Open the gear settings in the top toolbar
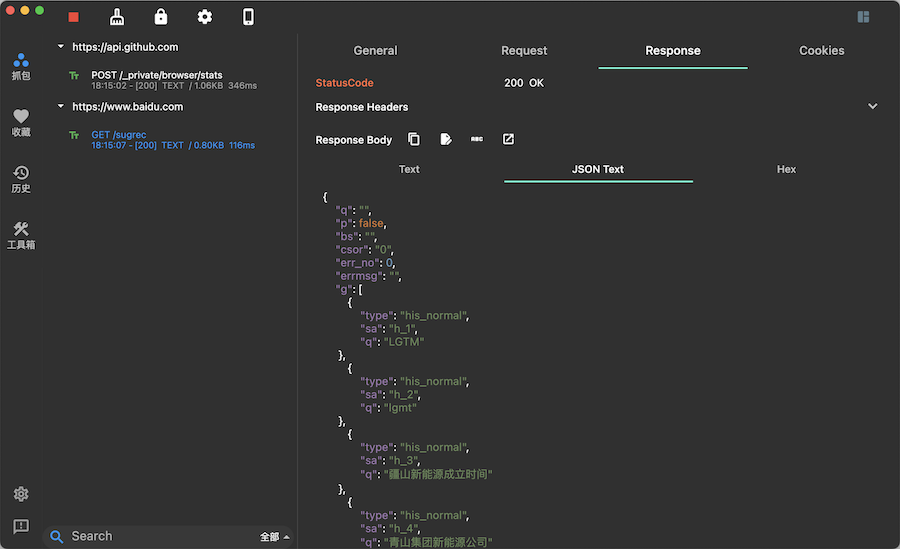Screen dimensions: 900x549 [204, 17]
